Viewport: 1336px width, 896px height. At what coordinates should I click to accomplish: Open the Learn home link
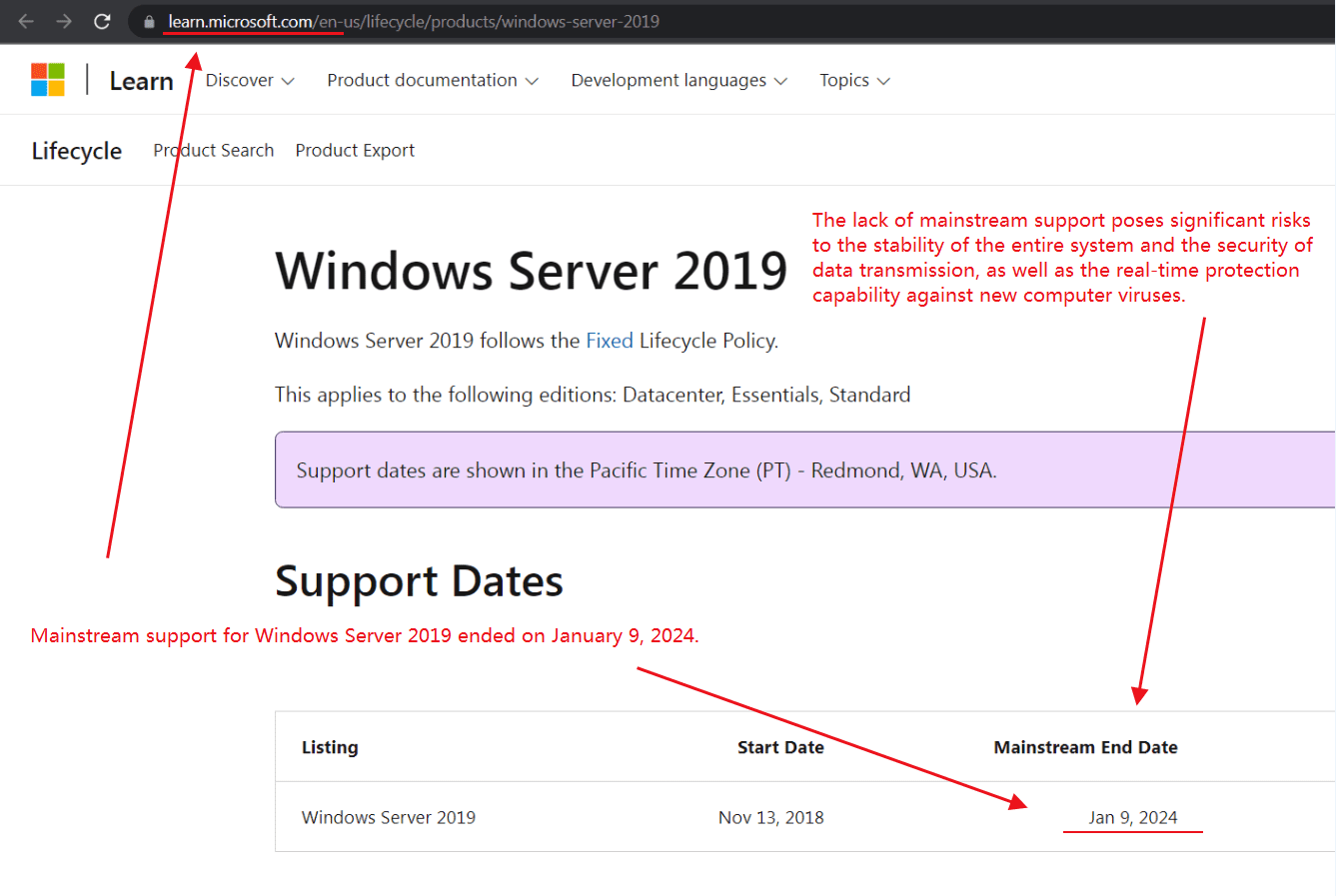[x=141, y=81]
